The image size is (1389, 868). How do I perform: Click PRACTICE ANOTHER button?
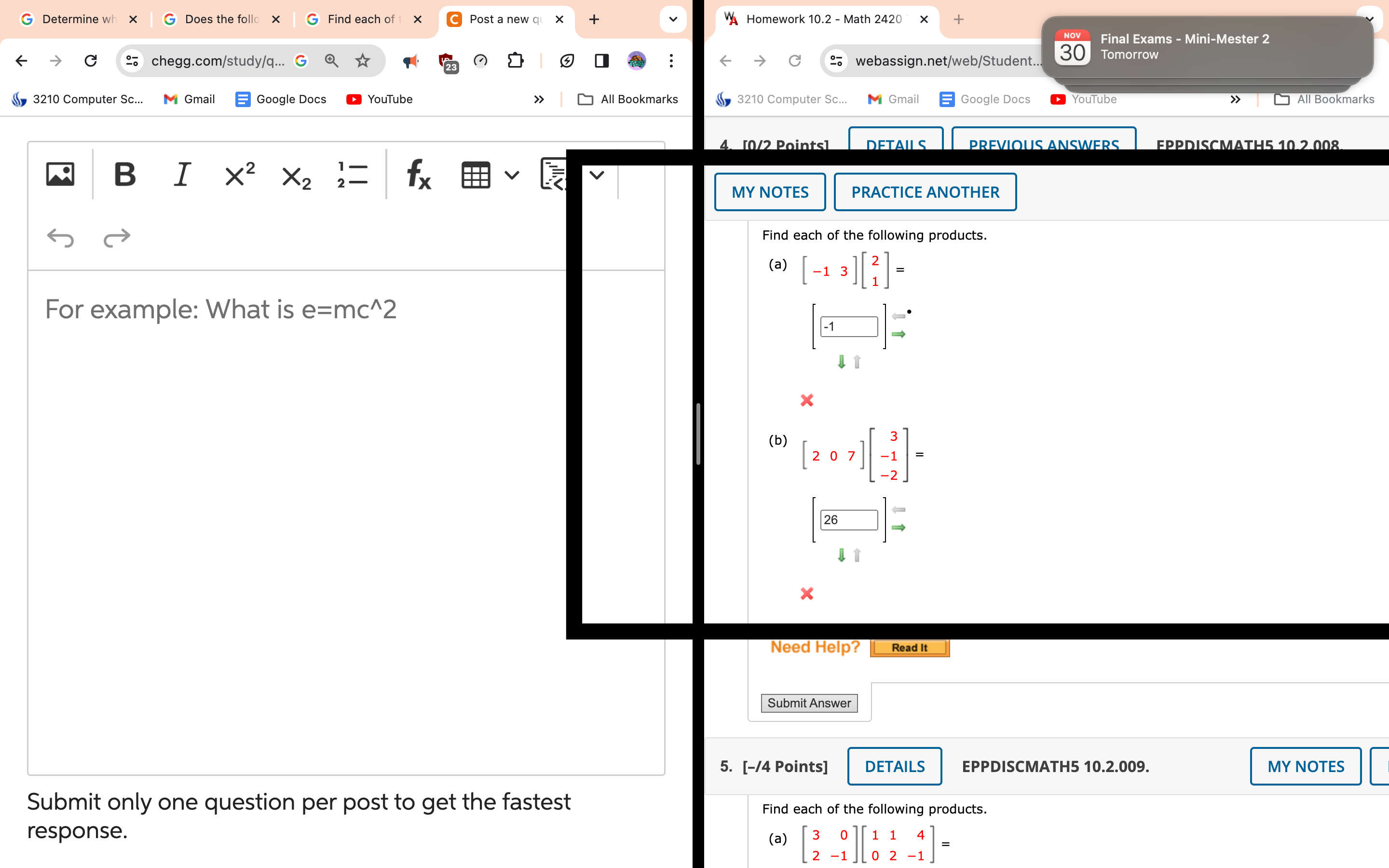[x=925, y=192]
